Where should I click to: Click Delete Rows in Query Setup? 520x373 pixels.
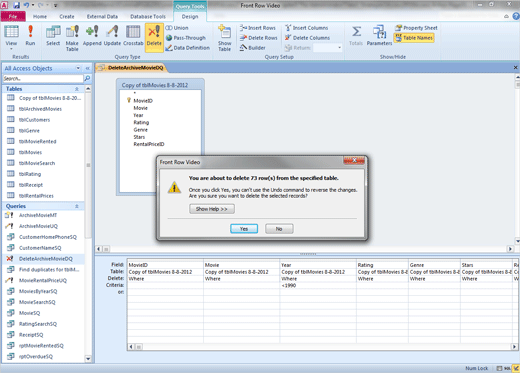point(259,38)
